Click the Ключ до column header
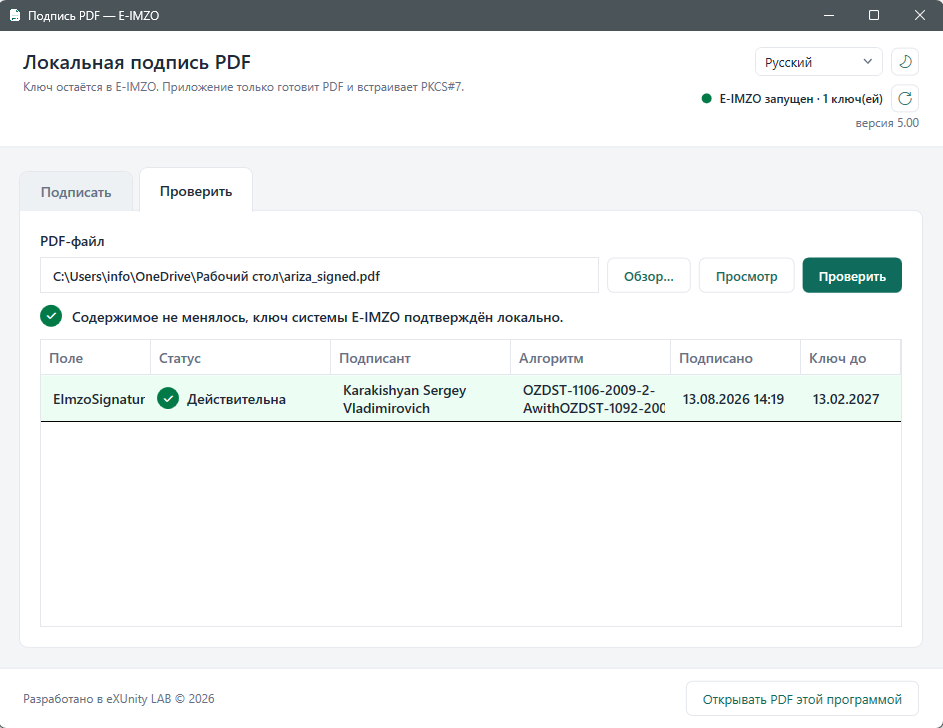The image size is (943, 728). click(x=850, y=358)
